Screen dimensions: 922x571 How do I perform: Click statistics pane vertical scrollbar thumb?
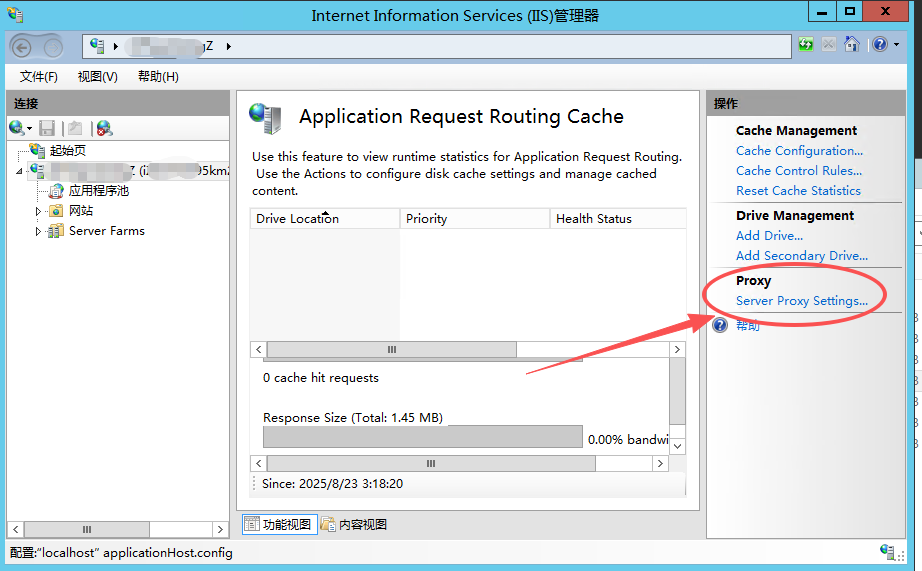tap(677, 391)
